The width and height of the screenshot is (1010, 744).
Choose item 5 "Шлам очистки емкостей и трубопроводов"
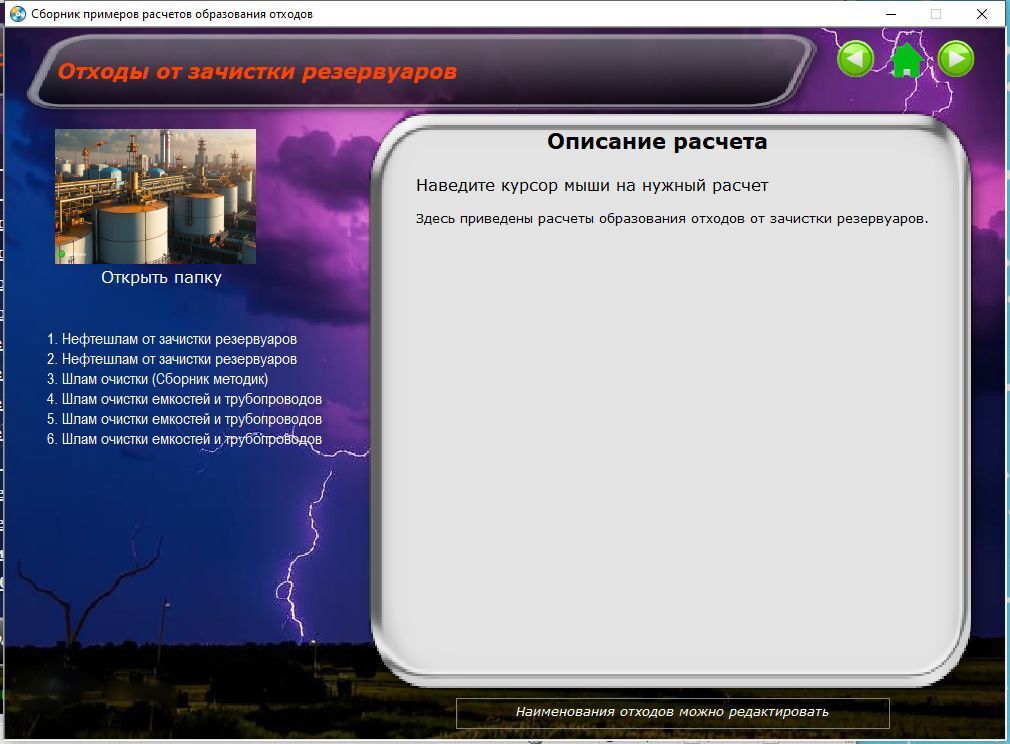click(x=184, y=419)
